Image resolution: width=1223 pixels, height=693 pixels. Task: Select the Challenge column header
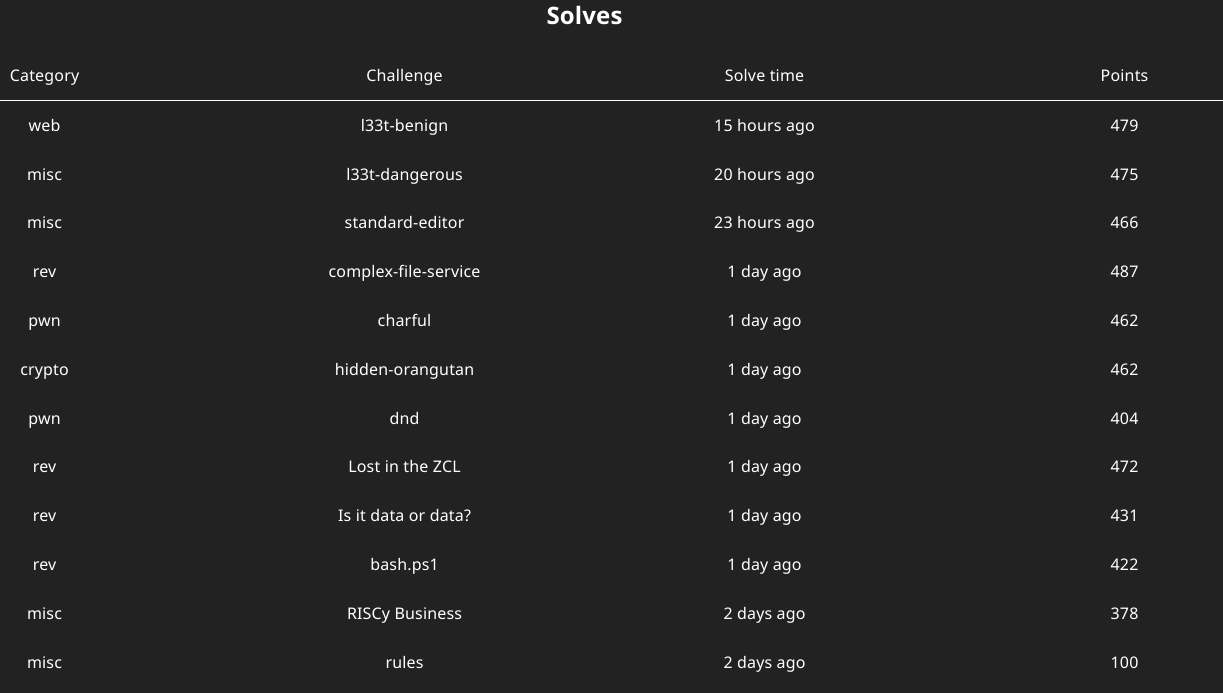pyautogui.click(x=404, y=76)
